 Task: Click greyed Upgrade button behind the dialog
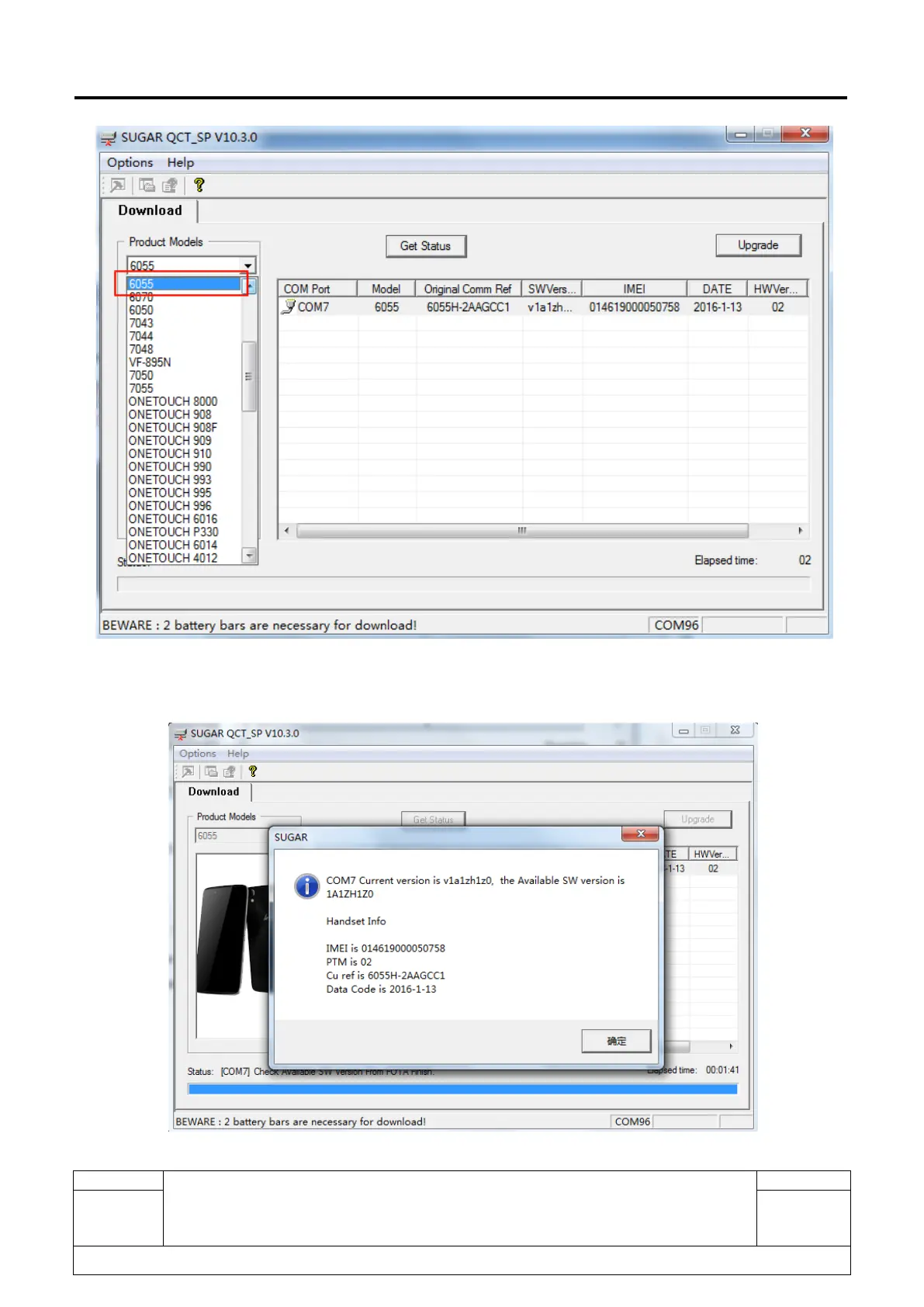(697, 820)
